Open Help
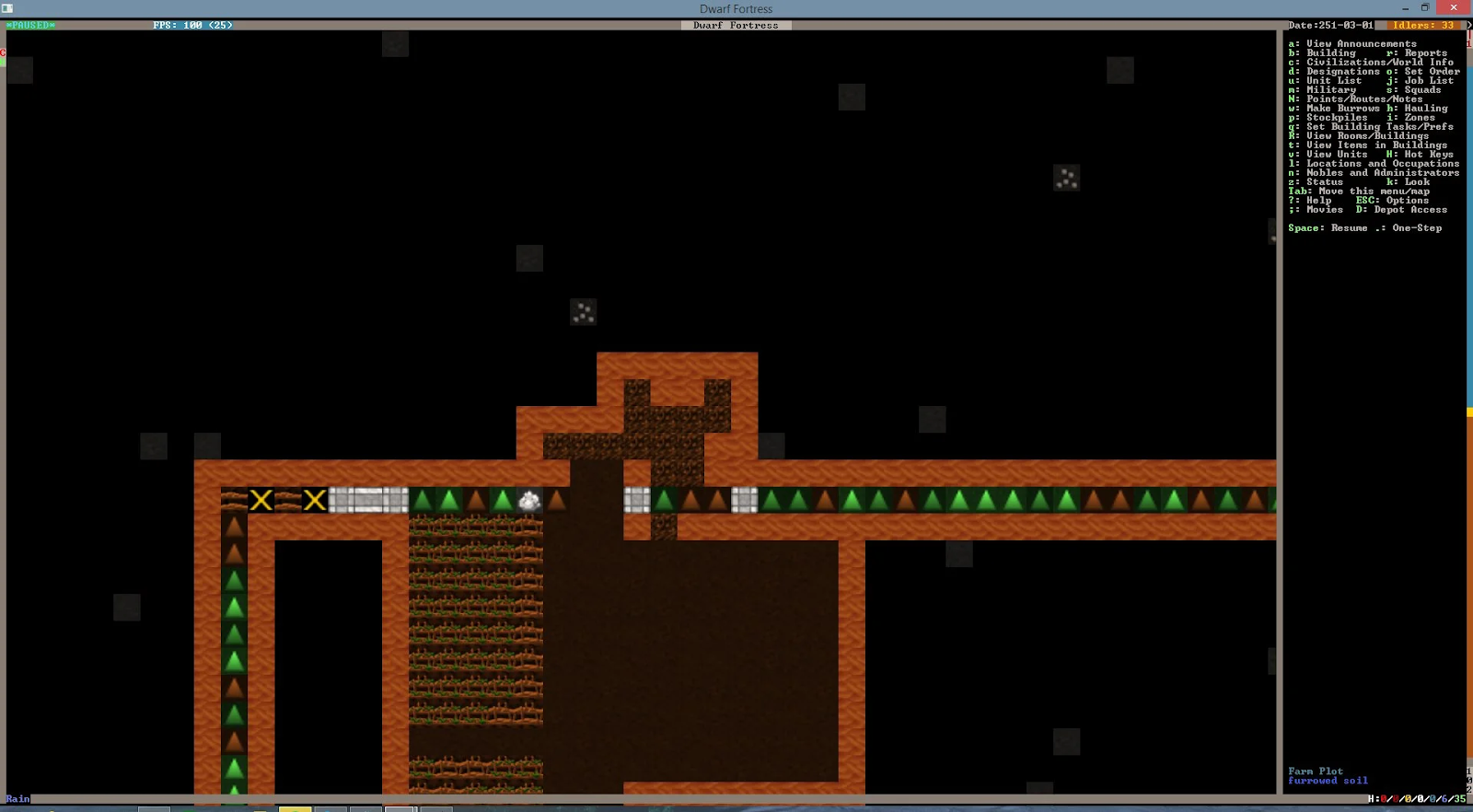 1309,201
